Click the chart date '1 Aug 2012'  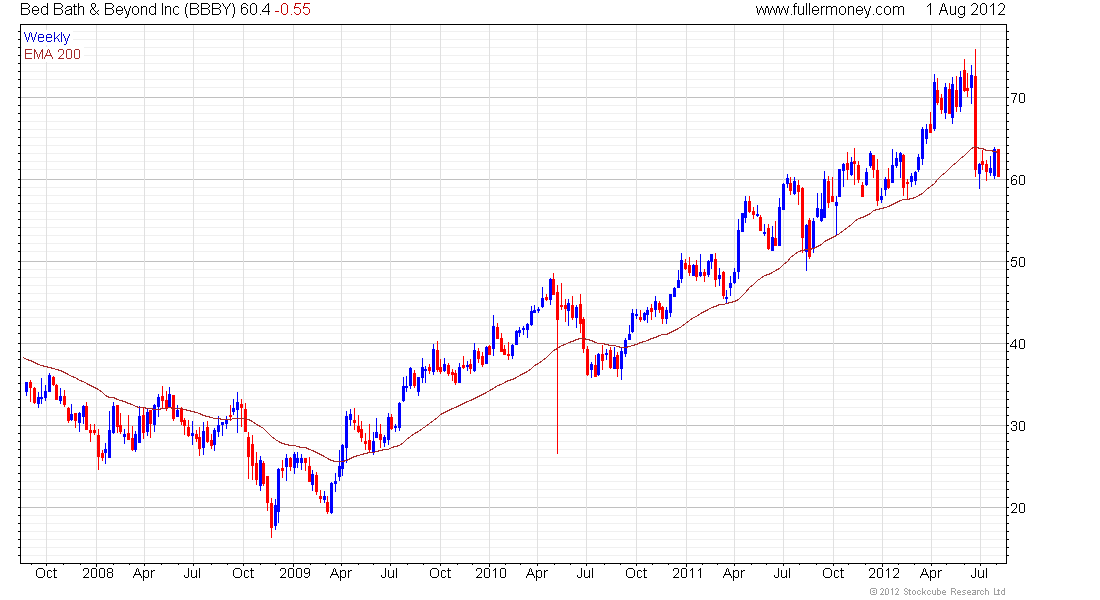pyautogui.click(x=965, y=10)
